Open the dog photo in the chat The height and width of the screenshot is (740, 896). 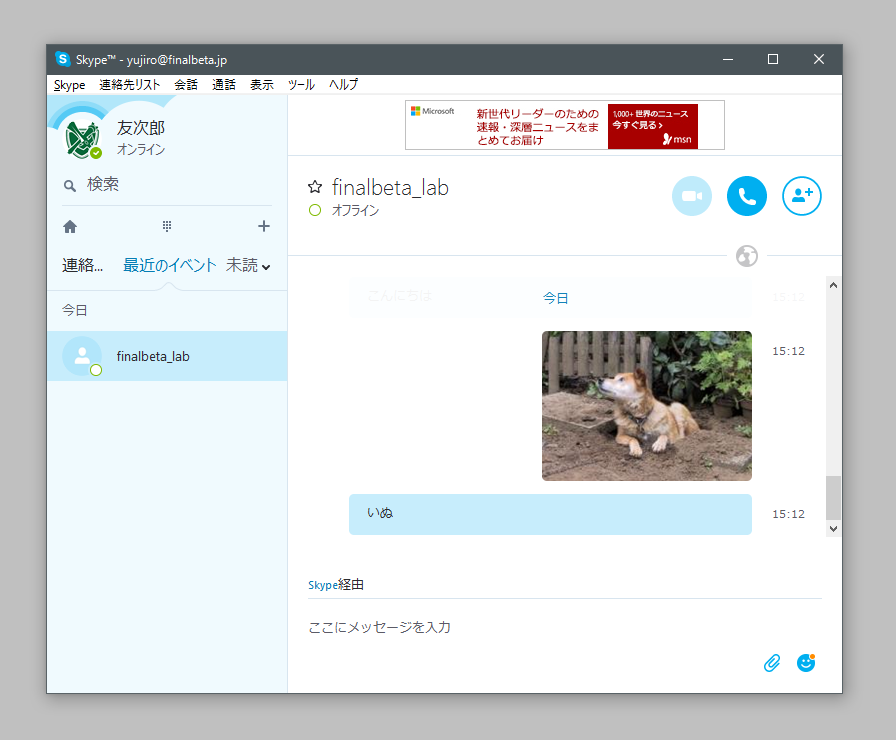click(x=646, y=405)
